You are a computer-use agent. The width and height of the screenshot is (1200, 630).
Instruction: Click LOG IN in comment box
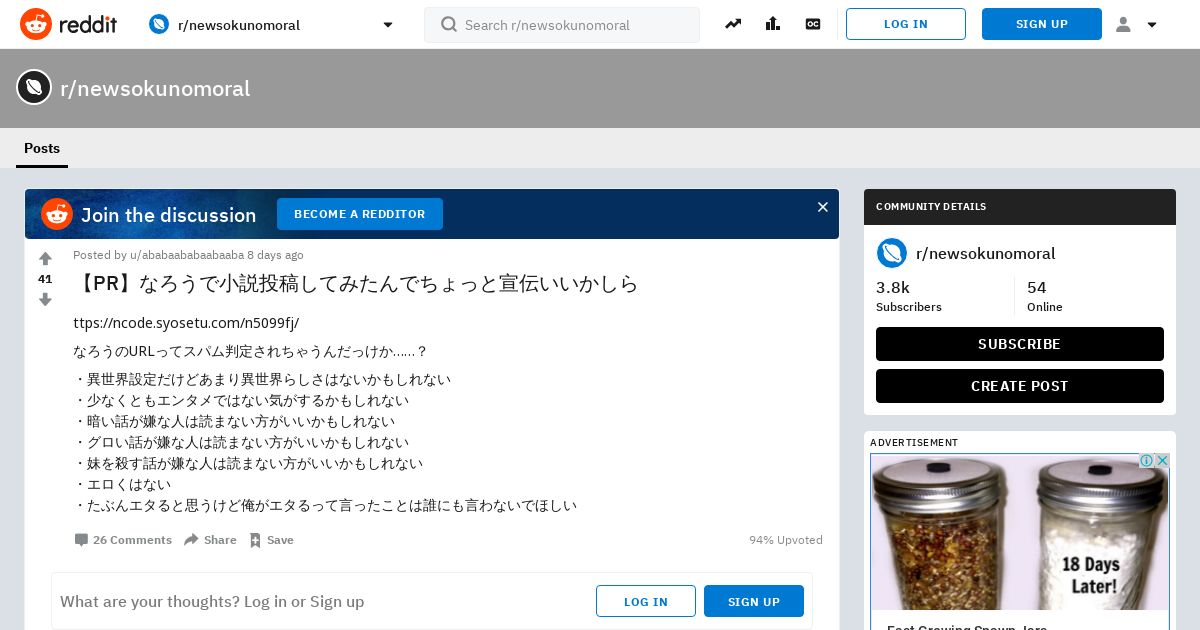(646, 601)
